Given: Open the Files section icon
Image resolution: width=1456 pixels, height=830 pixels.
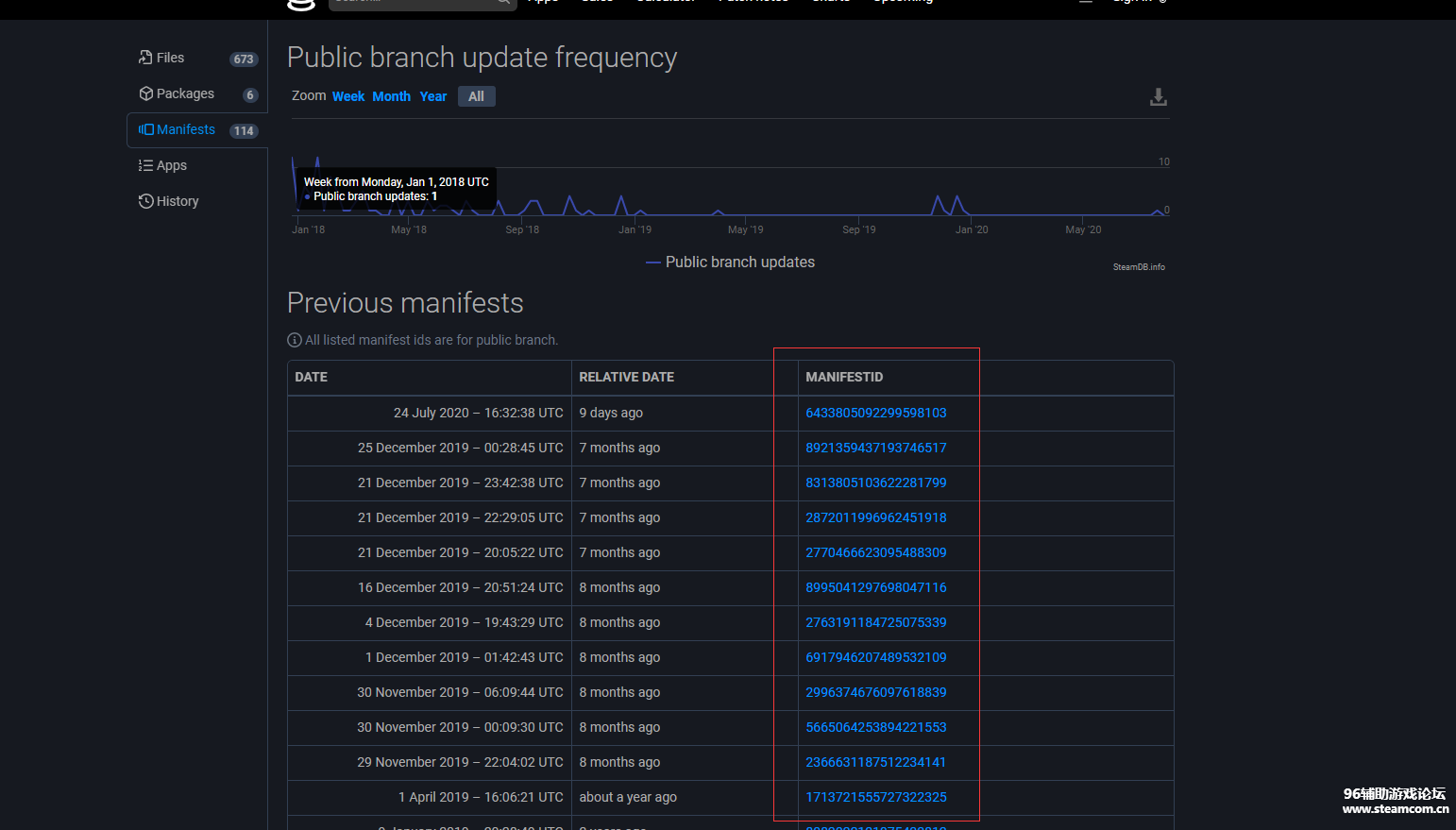Looking at the screenshot, I should [x=145, y=58].
